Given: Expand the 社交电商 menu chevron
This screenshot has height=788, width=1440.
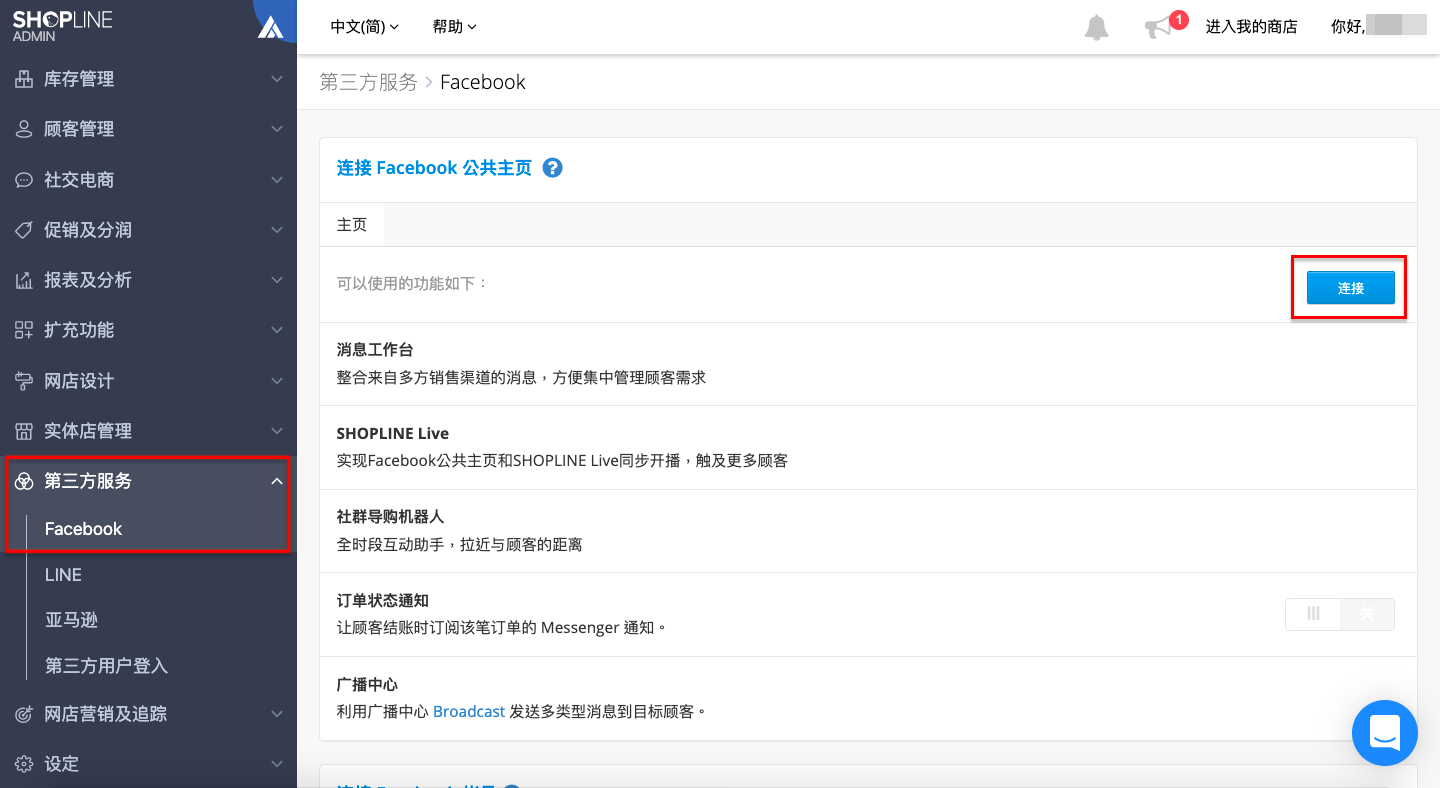Looking at the screenshot, I should tap(277, 180).
